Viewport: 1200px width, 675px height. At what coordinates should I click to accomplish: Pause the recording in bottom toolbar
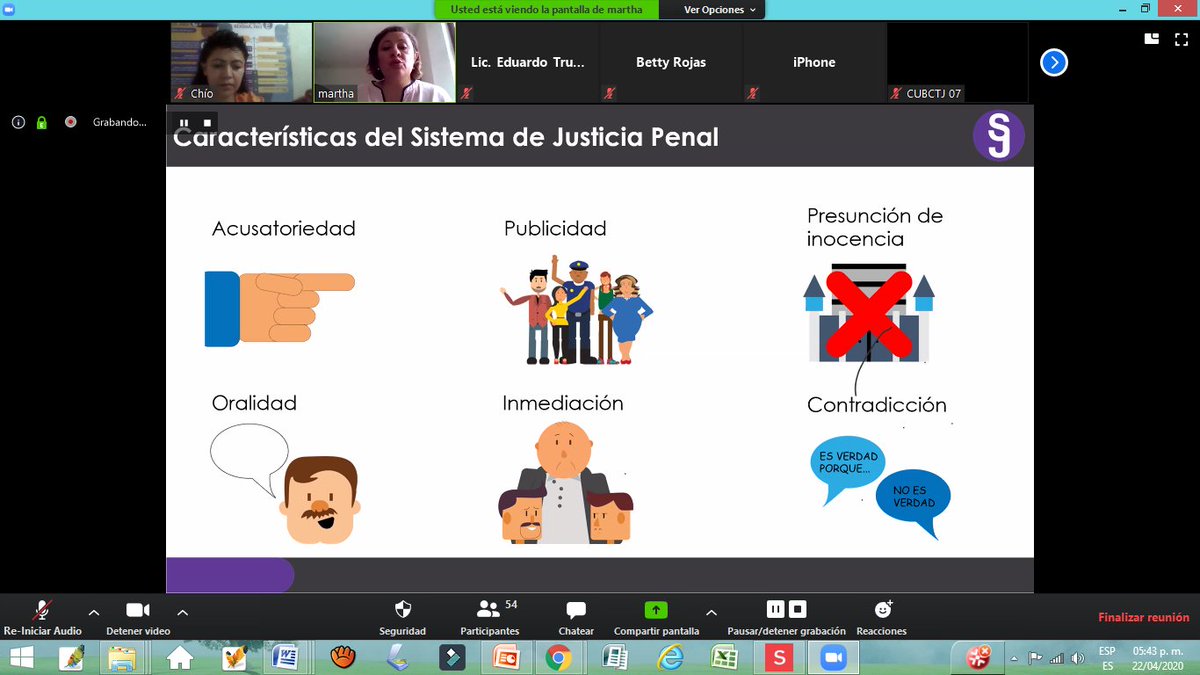tap(776, 609)
